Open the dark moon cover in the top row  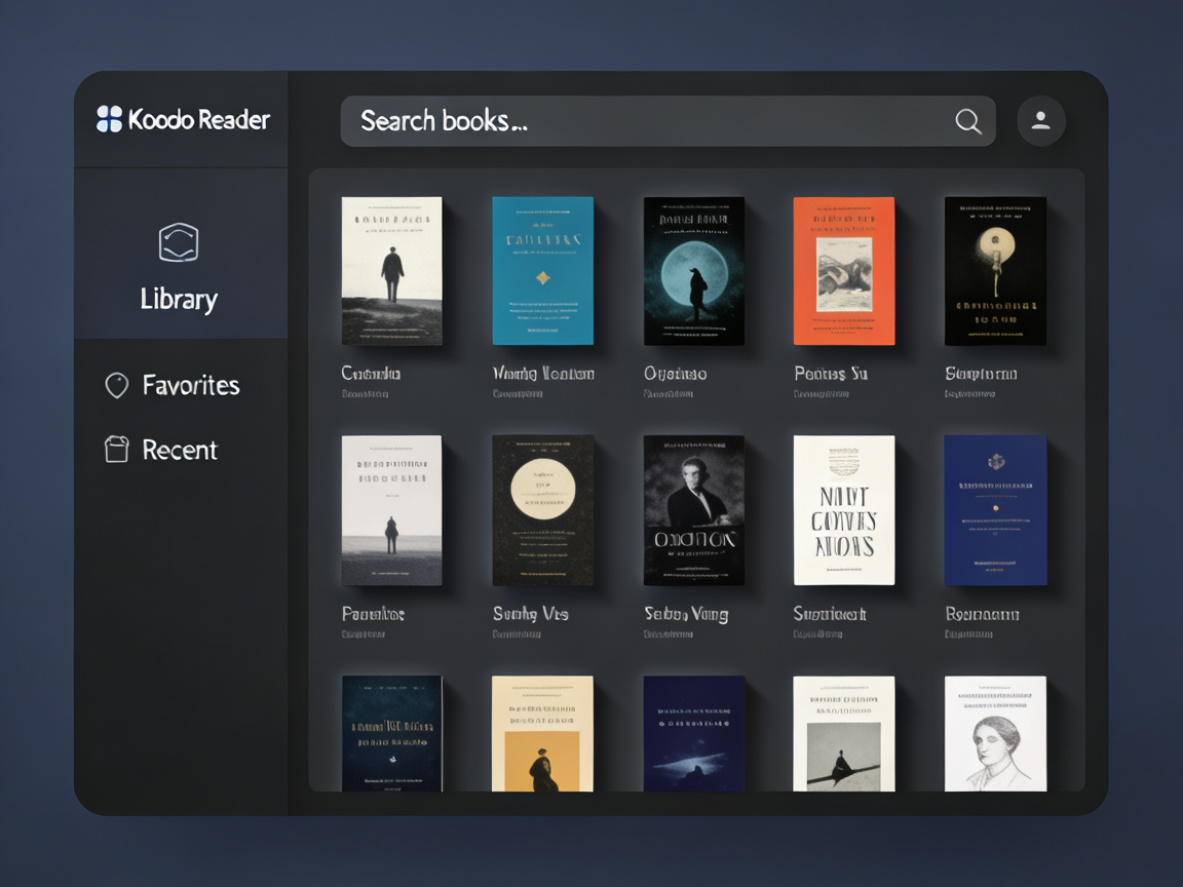tap(693, 269)
